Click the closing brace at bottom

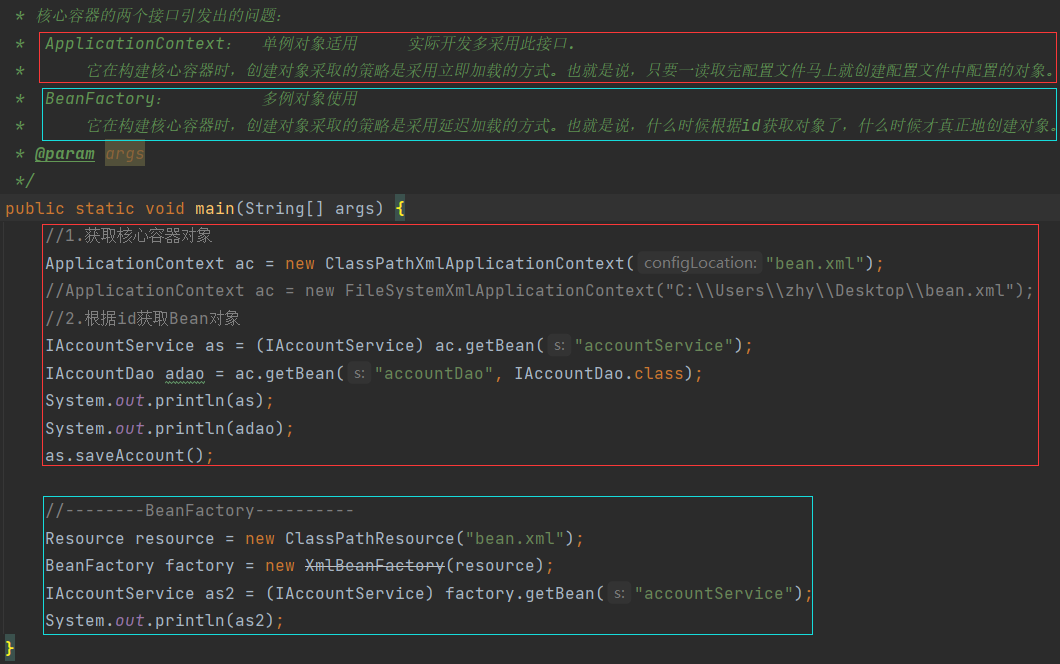[9, 648]
